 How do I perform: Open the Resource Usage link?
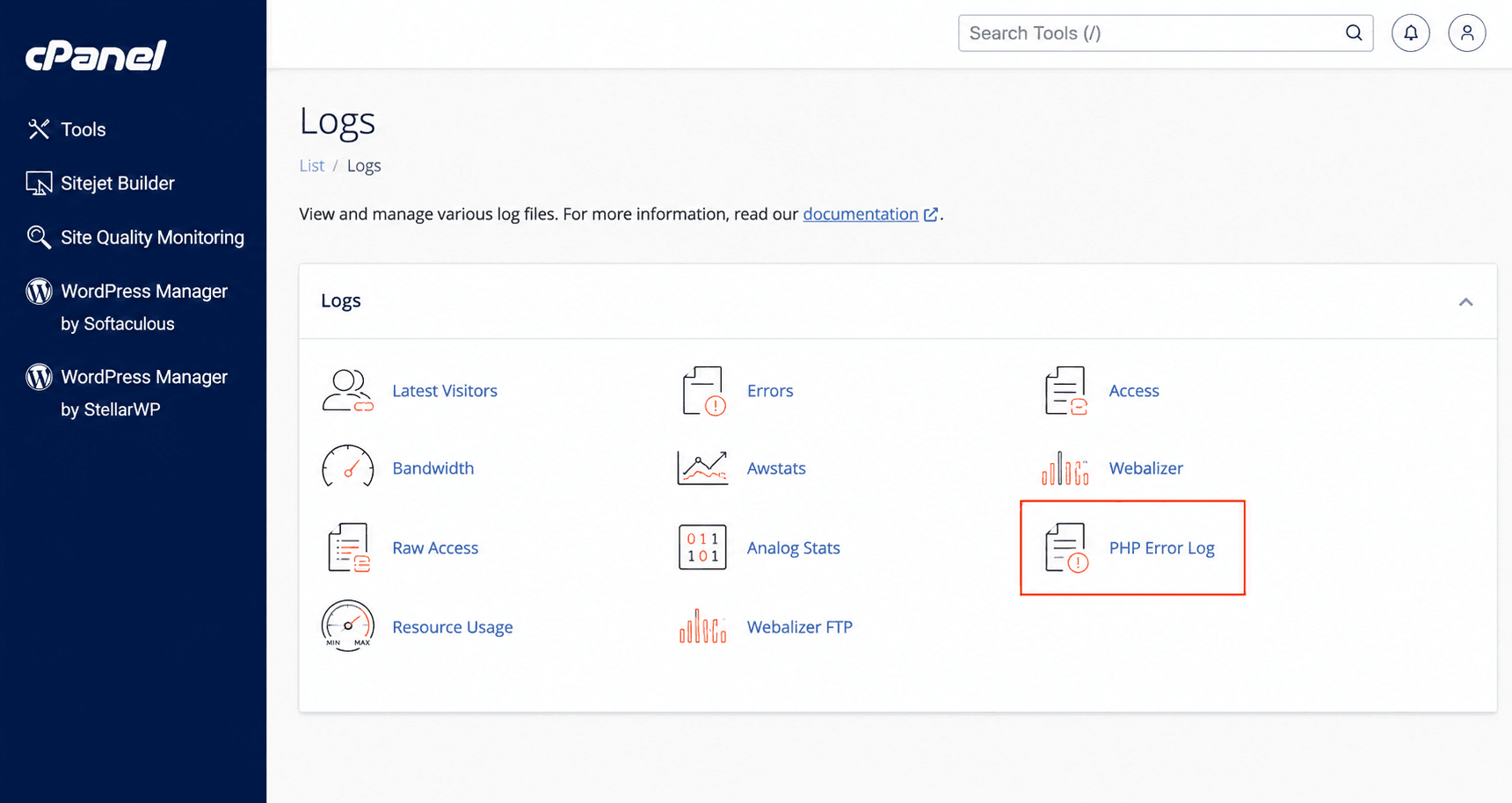[x=453, y=627]
